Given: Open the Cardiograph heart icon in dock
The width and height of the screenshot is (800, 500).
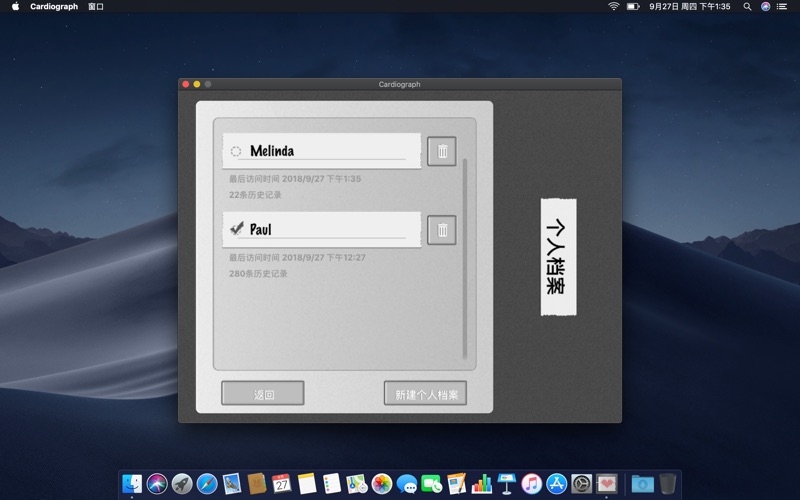Looking at the screenshot, I should click(607, 484).
